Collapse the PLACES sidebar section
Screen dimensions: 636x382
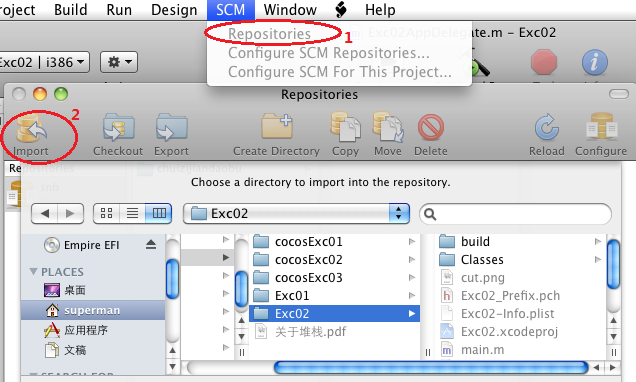click(x=34, y=271)
